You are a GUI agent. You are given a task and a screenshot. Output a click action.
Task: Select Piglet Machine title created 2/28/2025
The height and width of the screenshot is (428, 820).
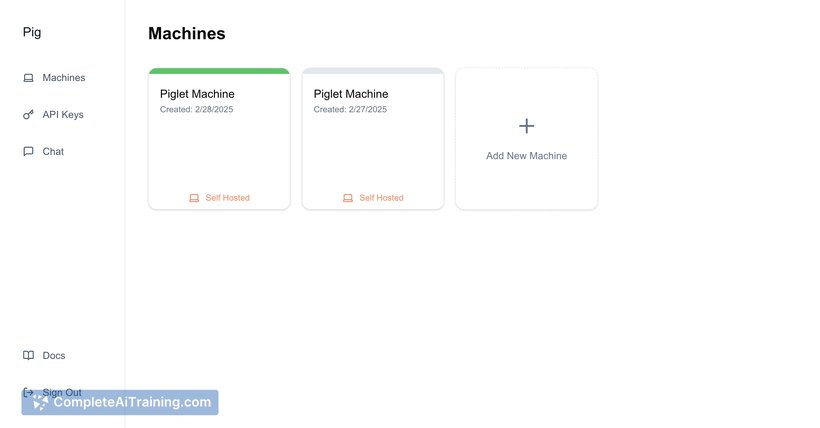pyautogui.click(x=197, y=94)
